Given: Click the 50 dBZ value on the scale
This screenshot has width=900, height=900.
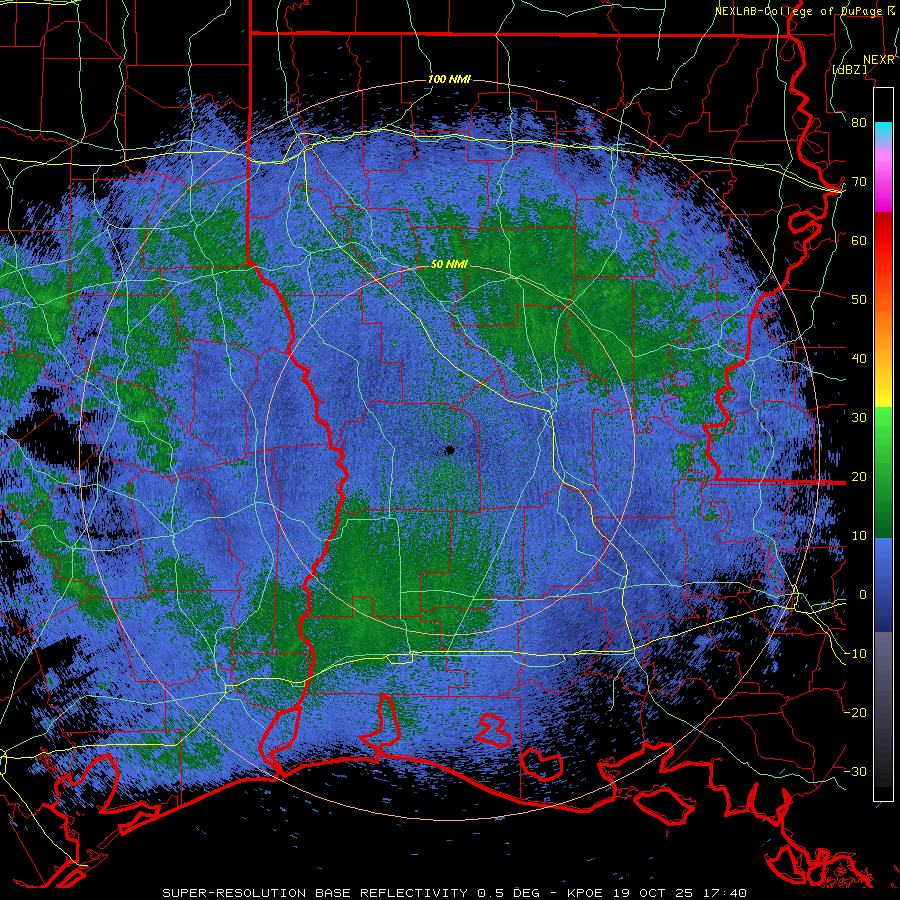Looking at the screenshot, I should (x=859, y=300).
